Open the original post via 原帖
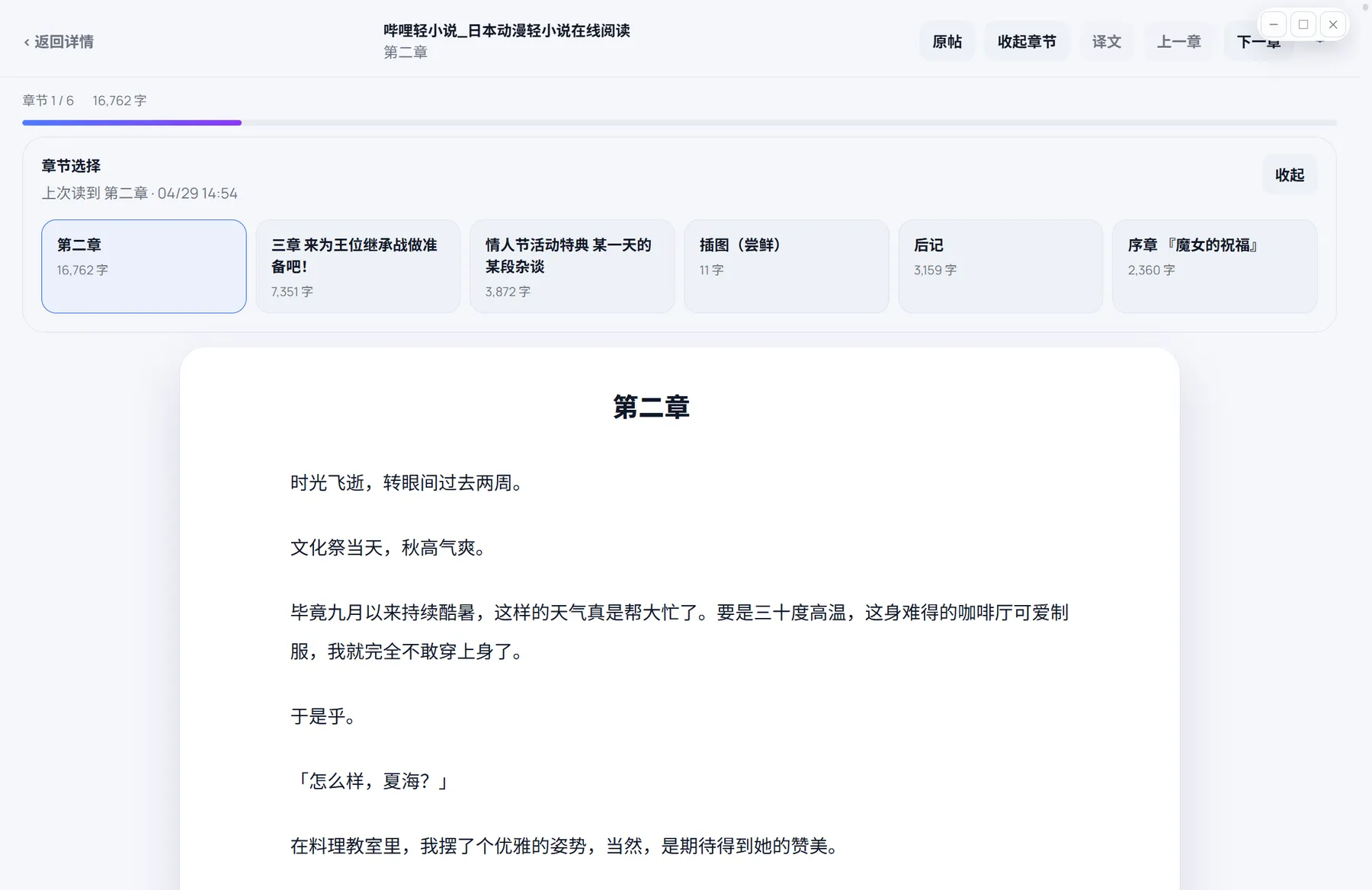This screenshot has height=890, width=1372. 947,42
